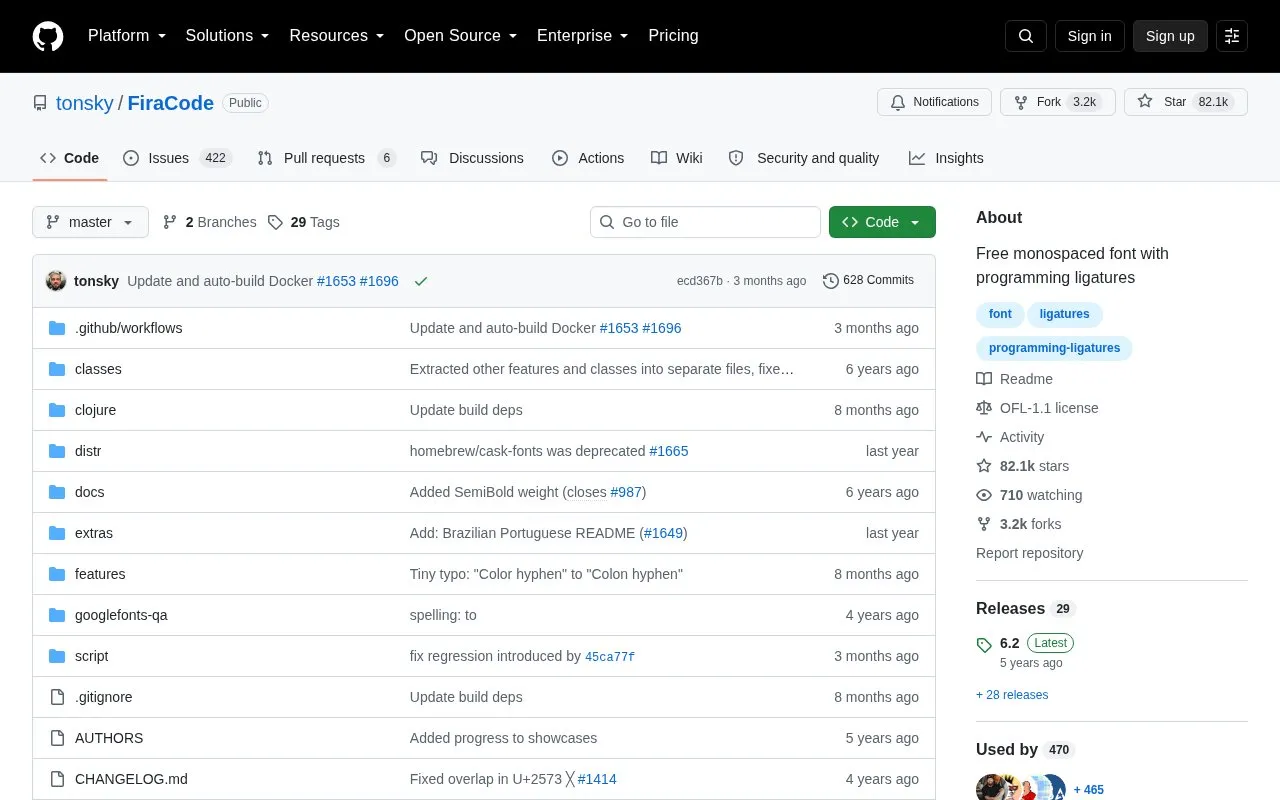Open the programming-ligatures topic tag
This screenshot has width=1280, height=800.
tap(1055, 348)
